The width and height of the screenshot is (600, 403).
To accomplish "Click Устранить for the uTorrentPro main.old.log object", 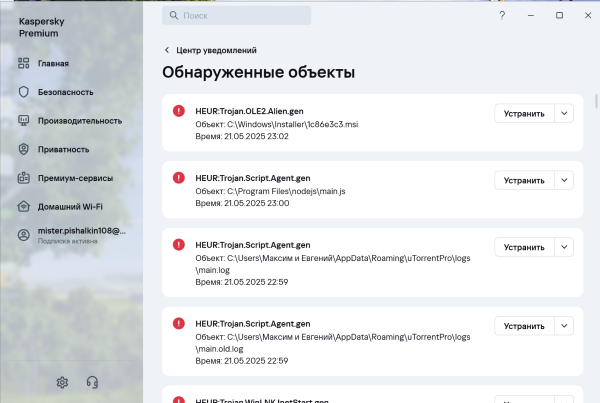I will tap(524, 326).
